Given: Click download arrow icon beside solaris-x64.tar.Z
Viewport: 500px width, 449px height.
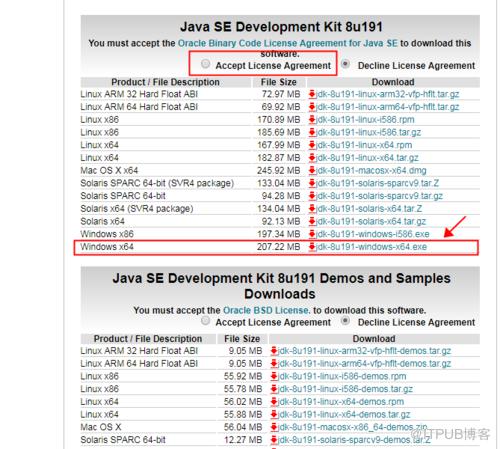Looking at the screenshot, I should (x=312, y=209).
